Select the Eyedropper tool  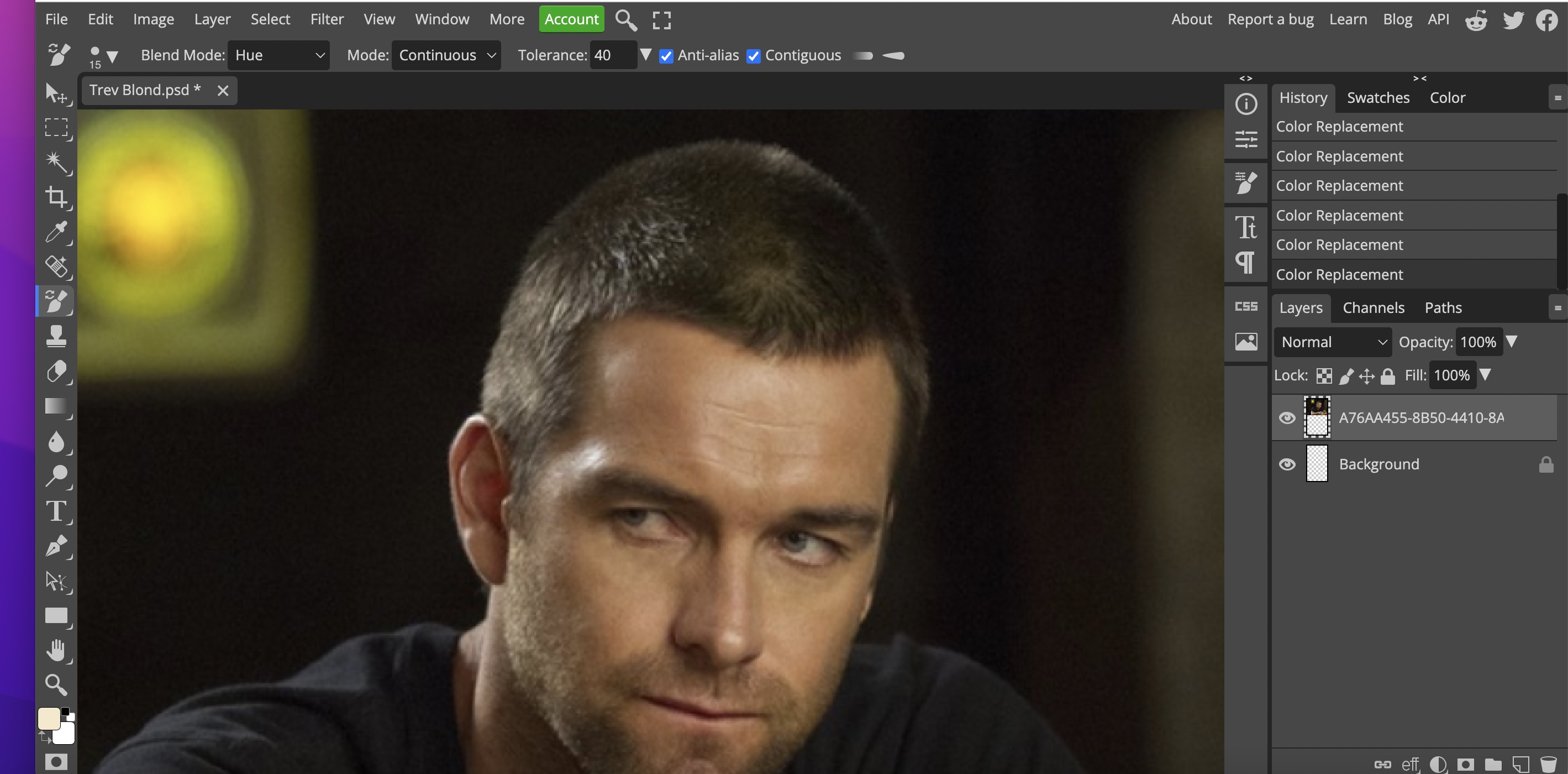coord(56,232)
